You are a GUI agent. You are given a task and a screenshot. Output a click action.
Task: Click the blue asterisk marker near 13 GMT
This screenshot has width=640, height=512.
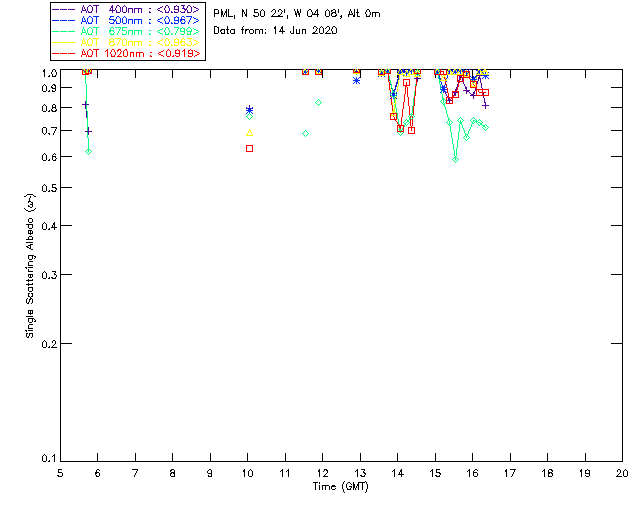356,81
